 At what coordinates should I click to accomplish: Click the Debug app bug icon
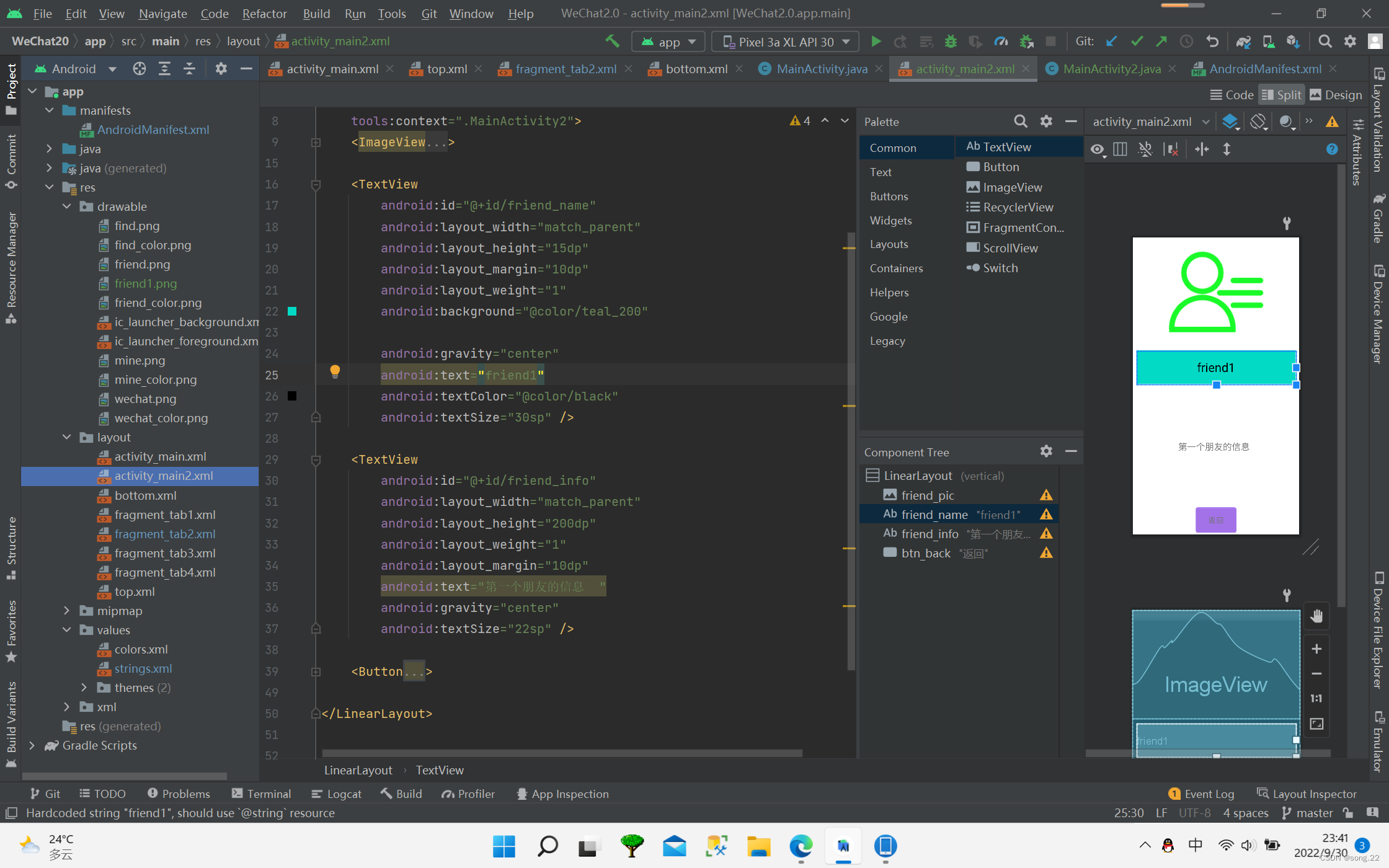coord(951,42)
